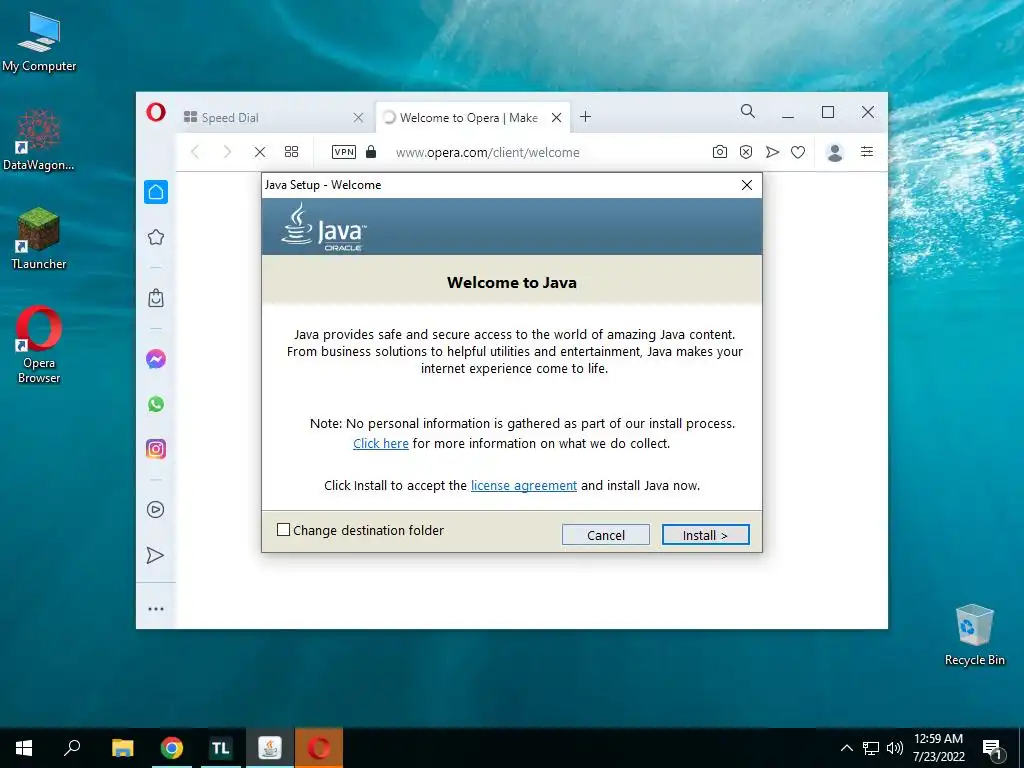Open the ad blocker shield icon
This screenshot has height=768, width=1024.
point(746,152)
